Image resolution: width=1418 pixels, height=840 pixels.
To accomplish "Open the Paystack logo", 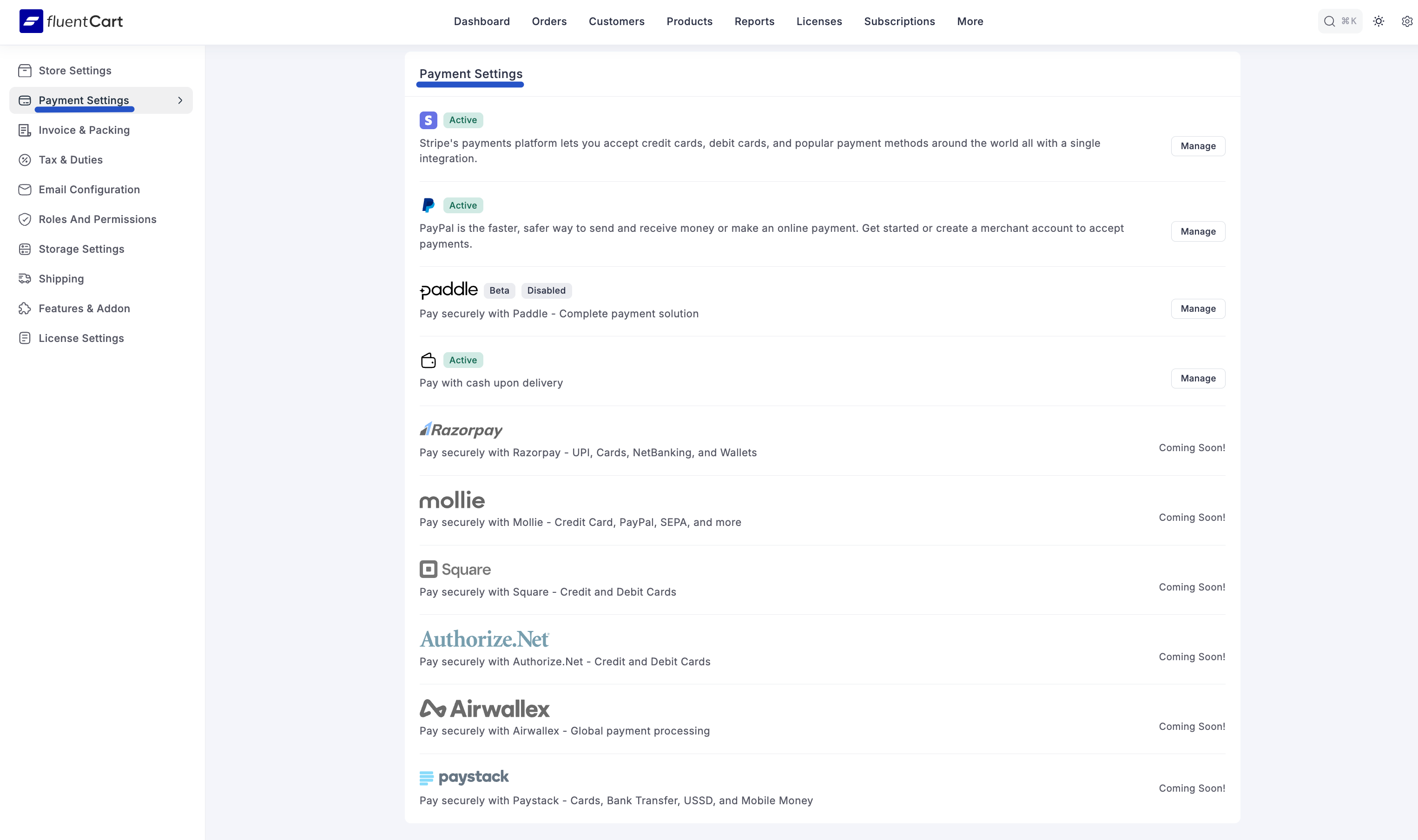I will pyautogui.click(x=464, y=777).
